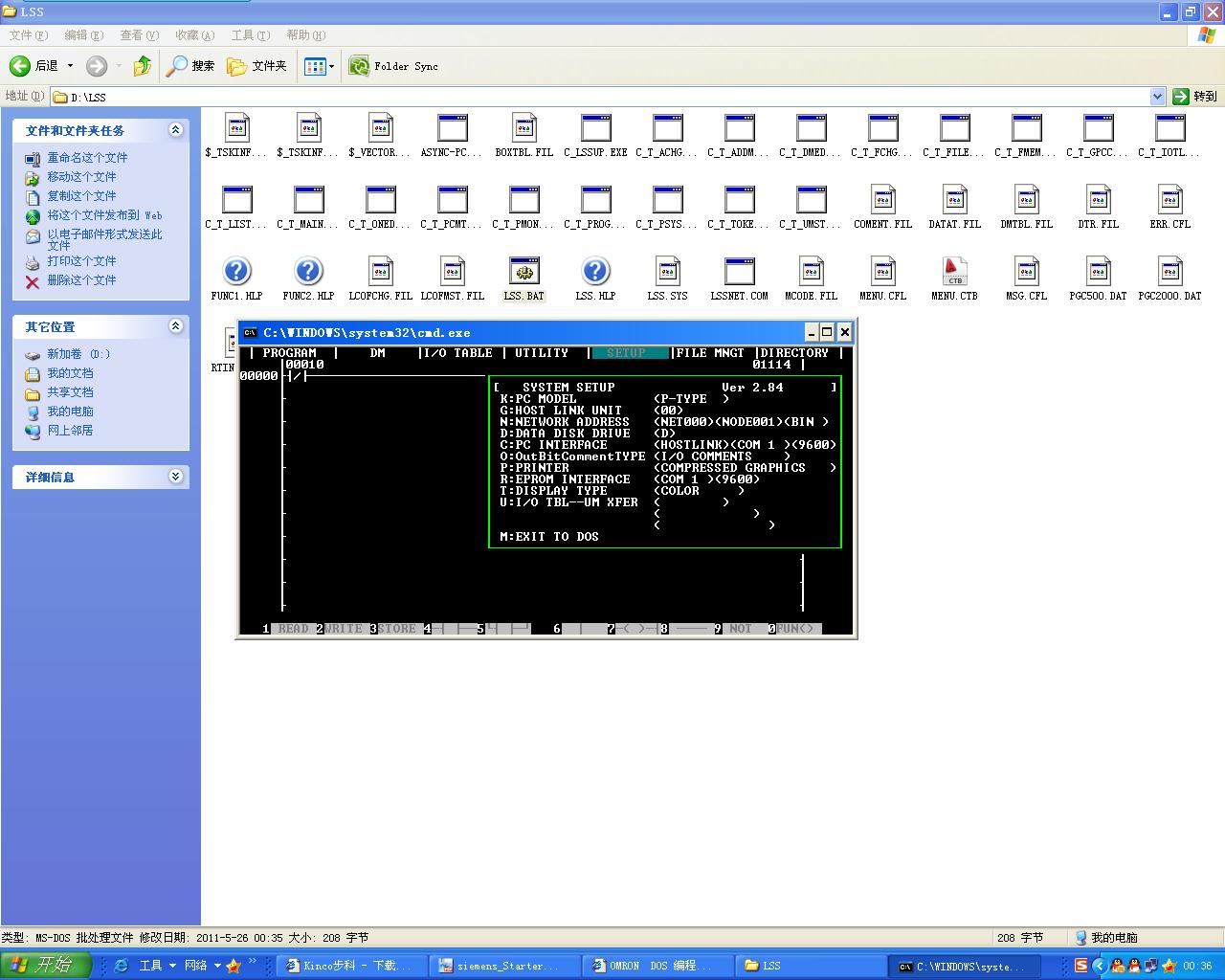Click the 开始 Start button
Viewport: 1225px width, 980px height.
45,965
